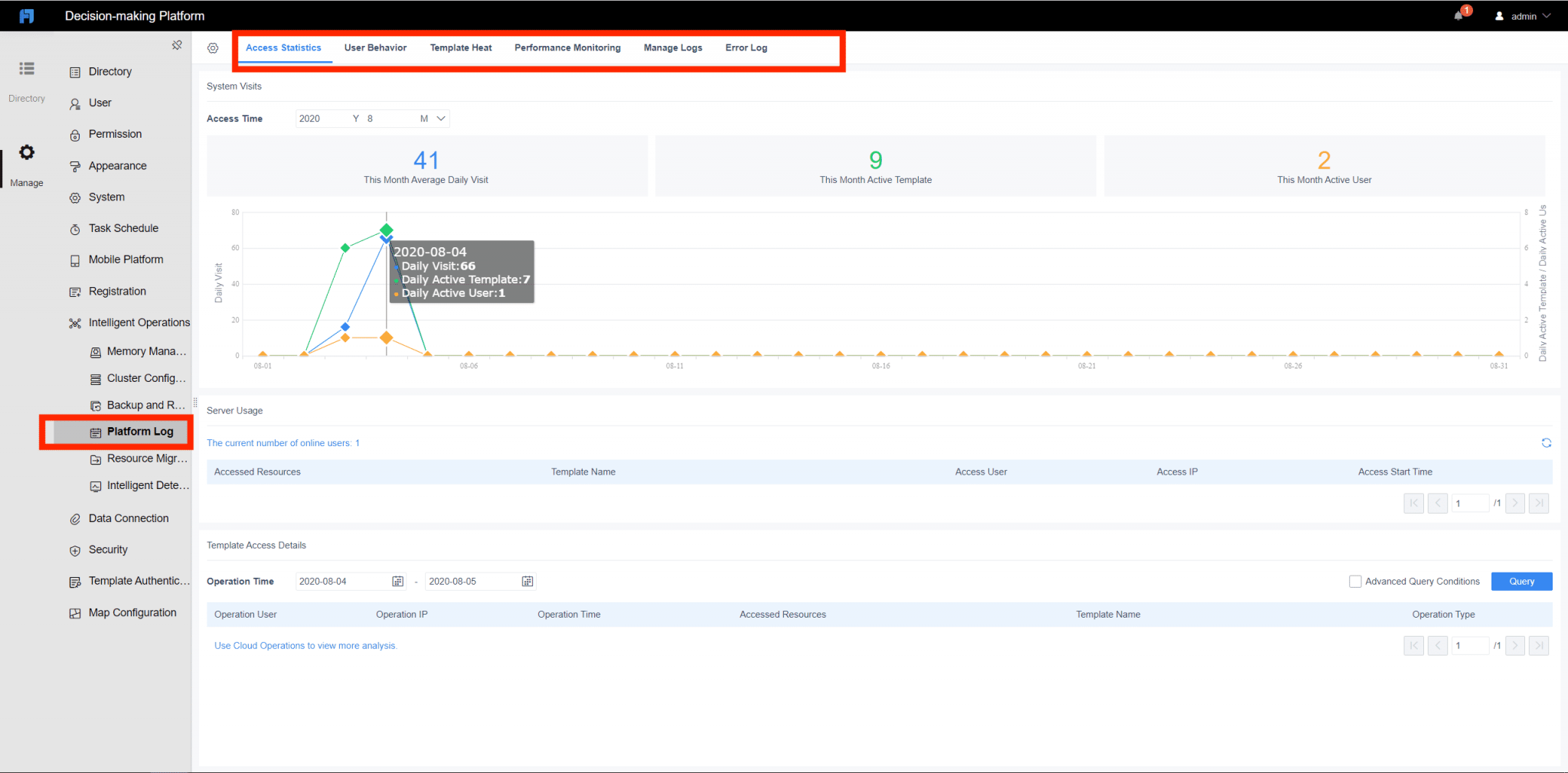Screen dimensions: 1568x773
Task: Click the FineReport logo in top bar
Action: [x=27, y=16]
